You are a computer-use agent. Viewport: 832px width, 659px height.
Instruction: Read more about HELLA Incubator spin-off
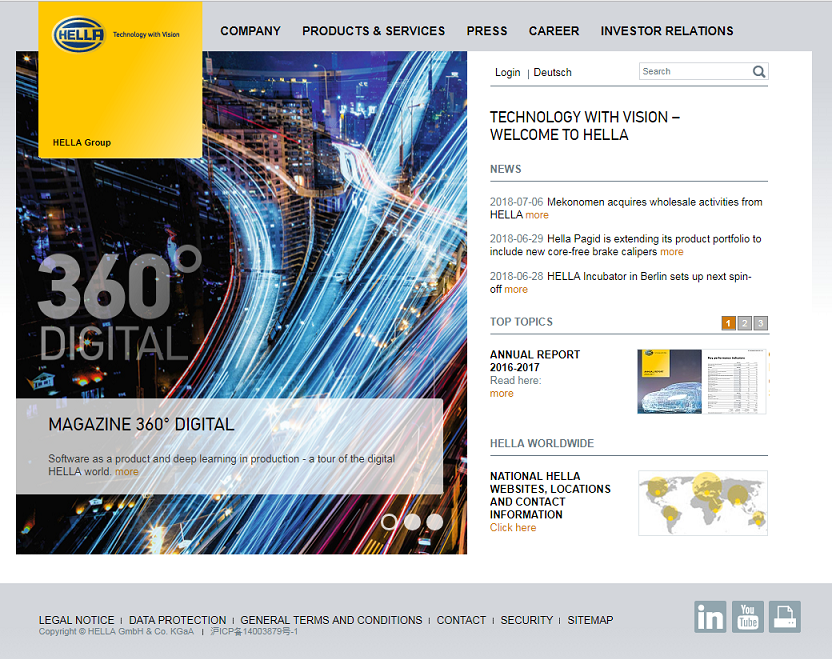pos(516,289)
